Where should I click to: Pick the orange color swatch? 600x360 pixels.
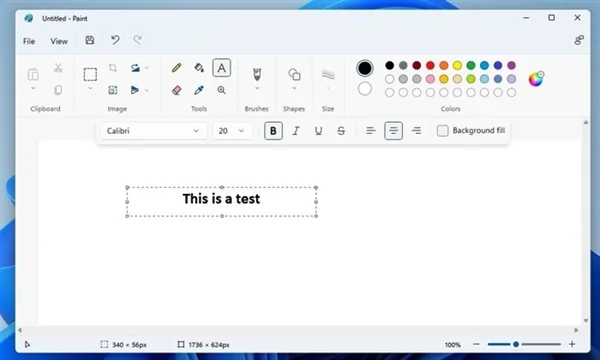pos(444,65)
